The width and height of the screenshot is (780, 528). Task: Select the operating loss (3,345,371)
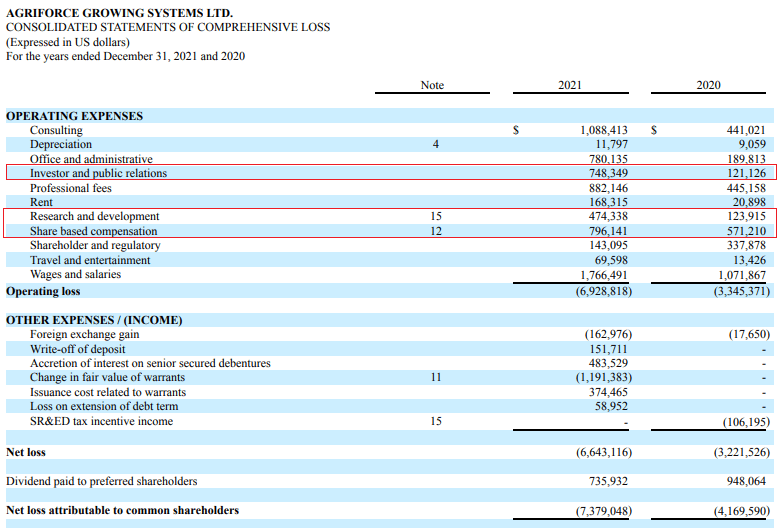tap(742, 292)
